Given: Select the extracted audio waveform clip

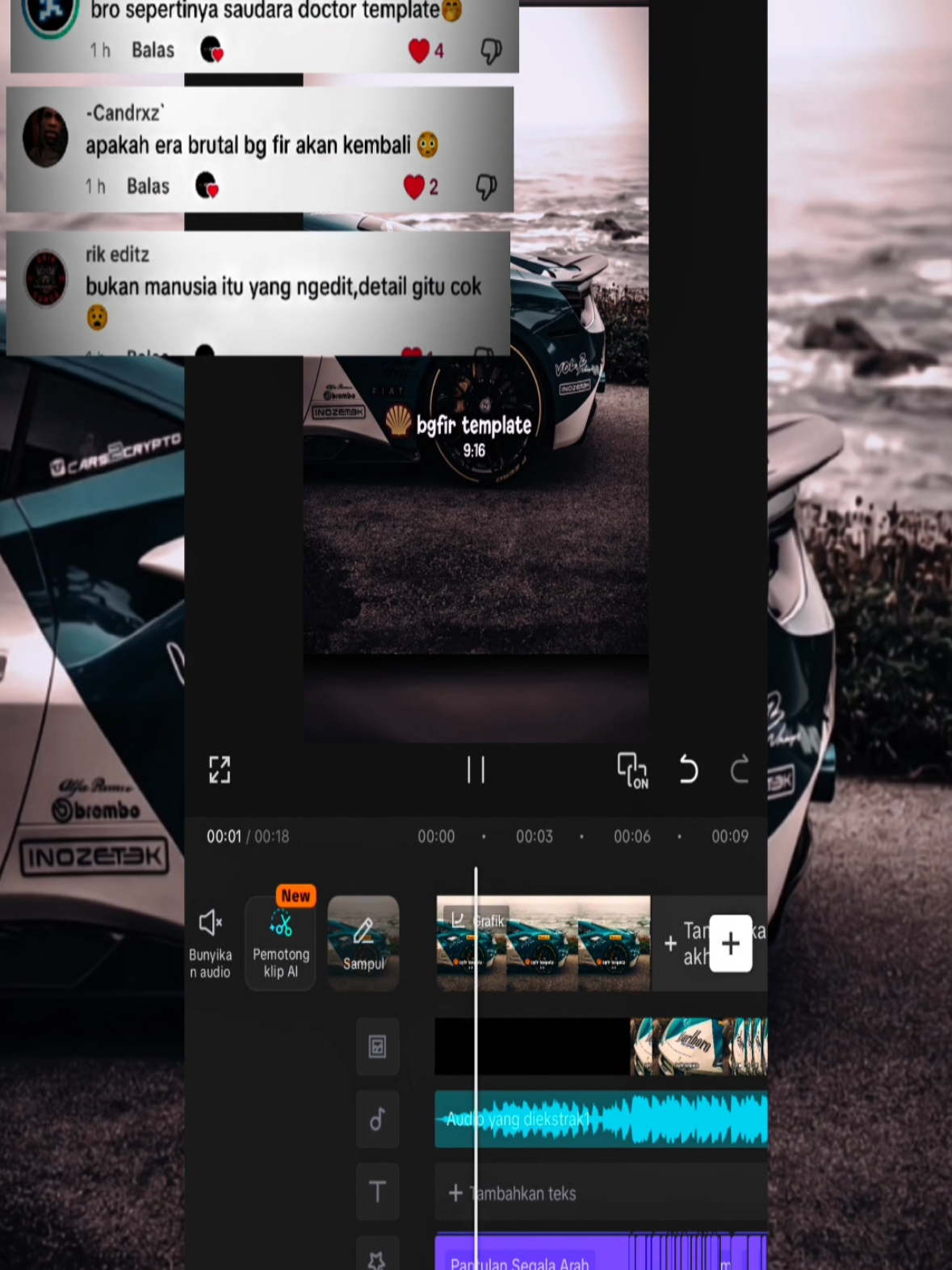Looking at the screenshot, I should coord(601,1120).
